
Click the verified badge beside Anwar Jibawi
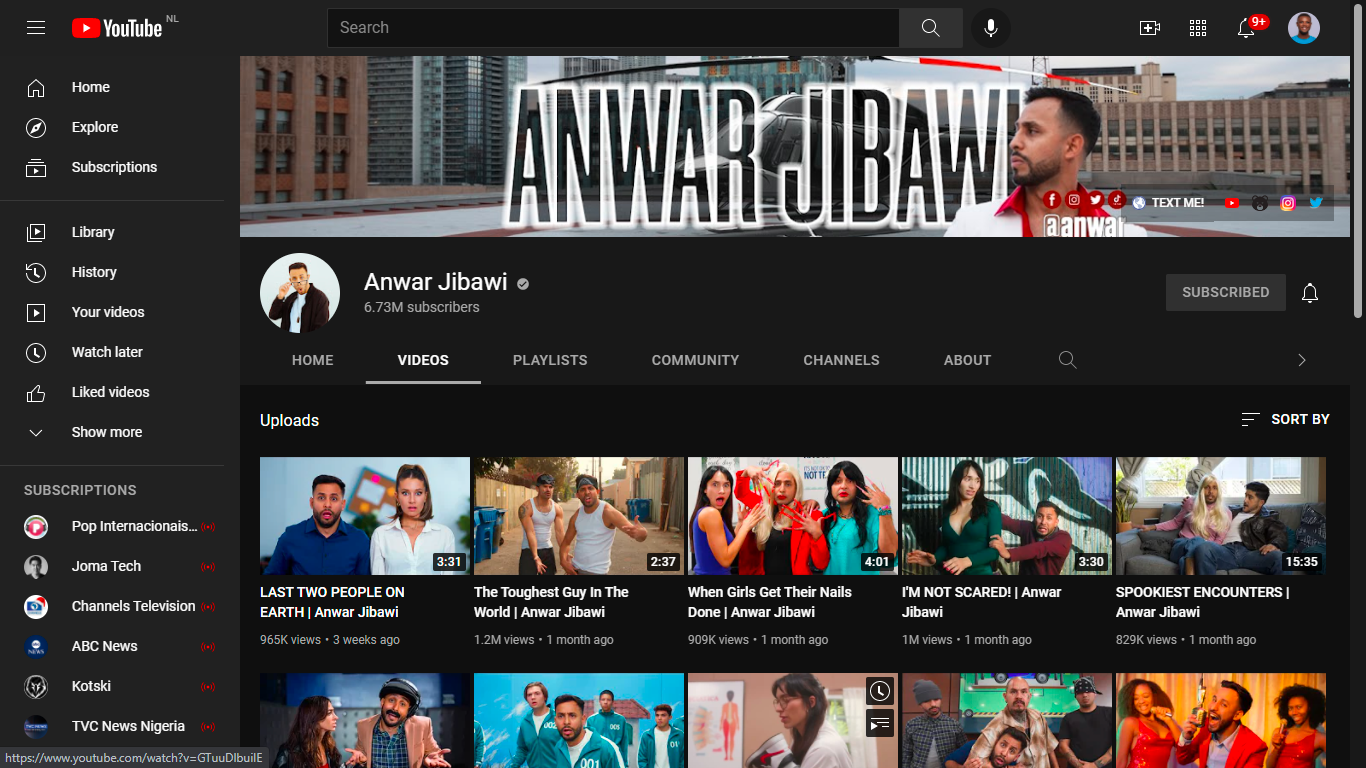(x=523, y=284)
